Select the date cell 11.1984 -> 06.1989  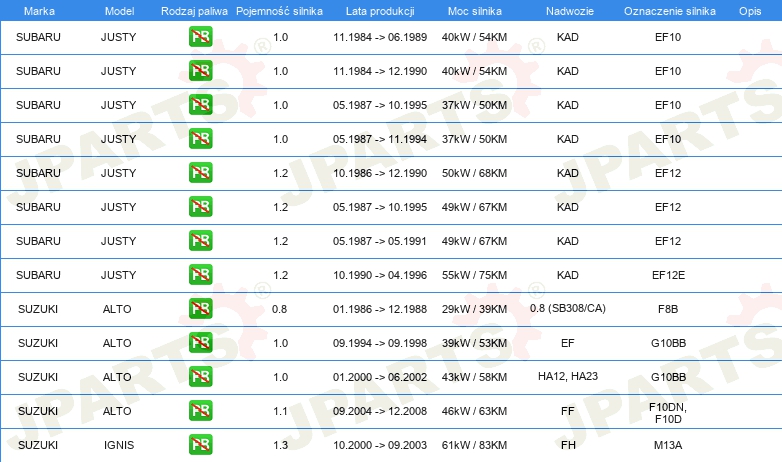[x=380, y=37]
